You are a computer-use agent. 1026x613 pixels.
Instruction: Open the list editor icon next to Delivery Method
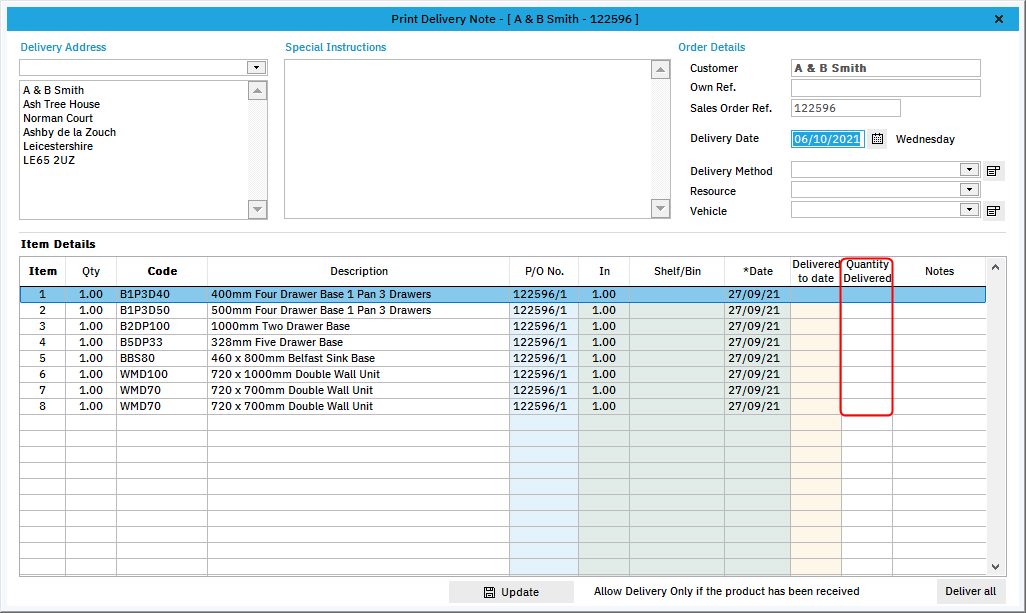tap(993, 170)
